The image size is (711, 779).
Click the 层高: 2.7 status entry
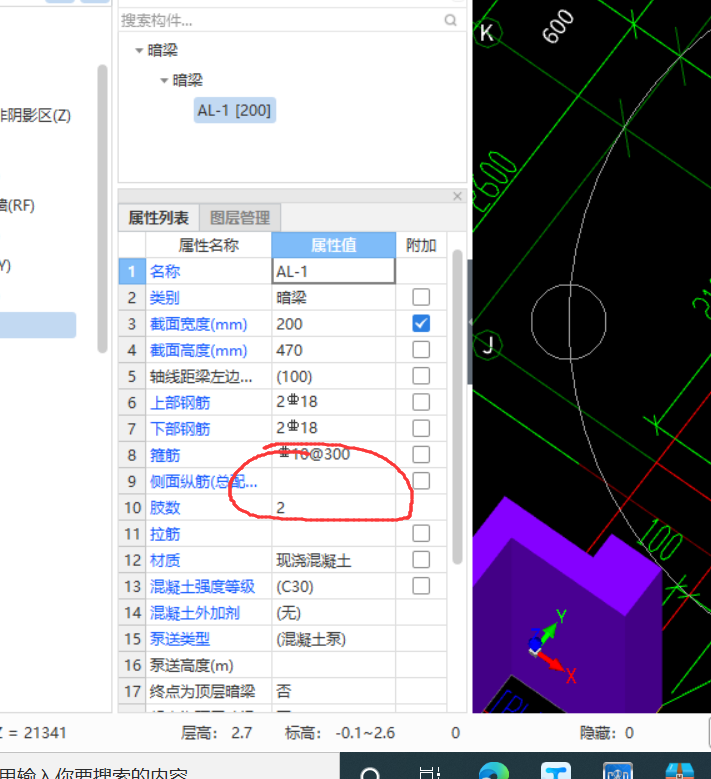tap(216, 733)
